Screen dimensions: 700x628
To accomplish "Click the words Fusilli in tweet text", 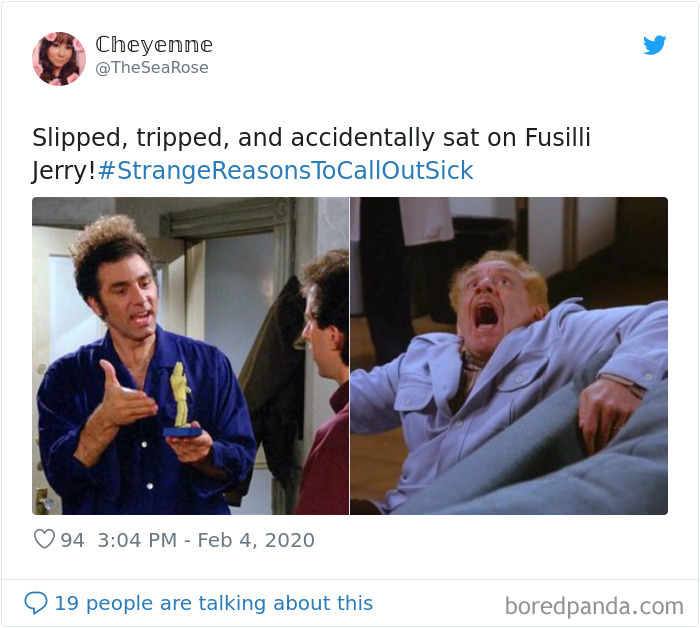I will pos(558,137).
